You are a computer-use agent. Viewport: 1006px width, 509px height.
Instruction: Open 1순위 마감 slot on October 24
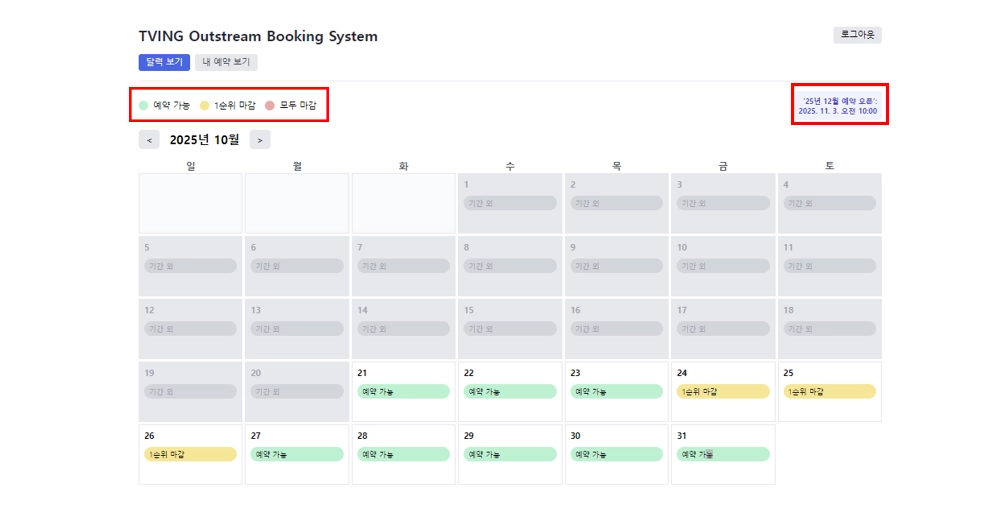pos(723,391)
